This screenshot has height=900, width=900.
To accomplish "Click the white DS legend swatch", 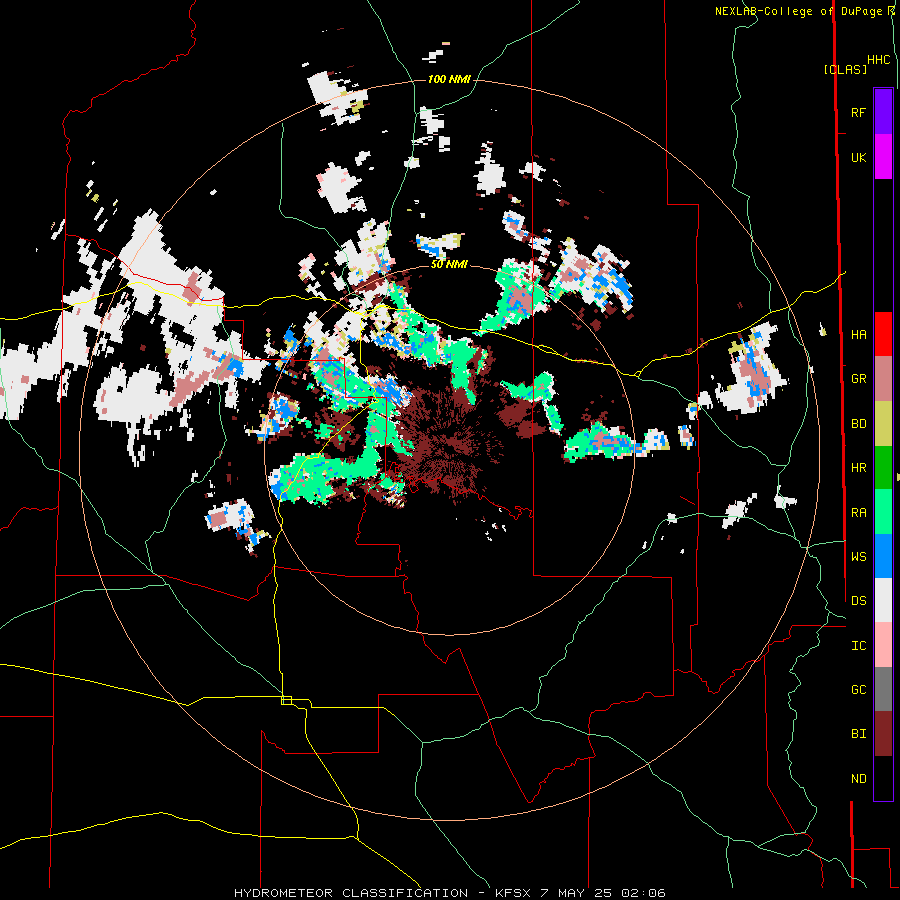I will point(883,600).
